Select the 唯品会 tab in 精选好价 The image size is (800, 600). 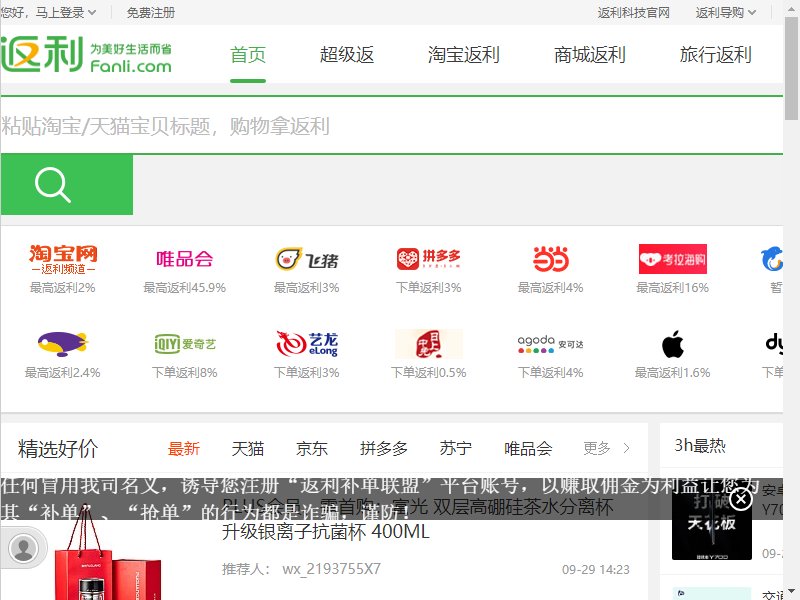pos(529,448)
